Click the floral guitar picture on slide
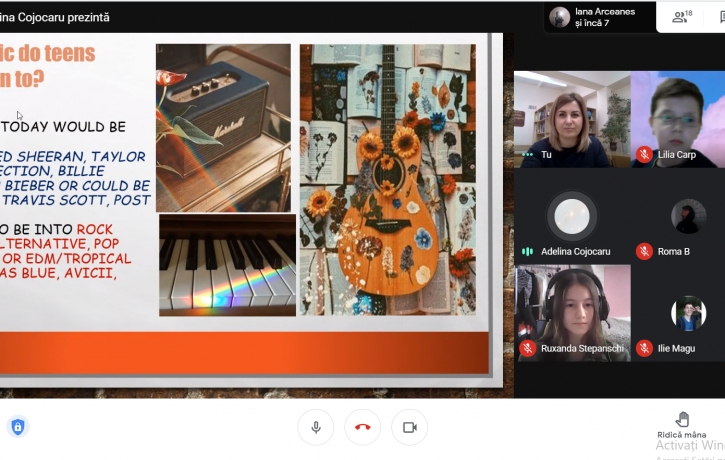 387,180
